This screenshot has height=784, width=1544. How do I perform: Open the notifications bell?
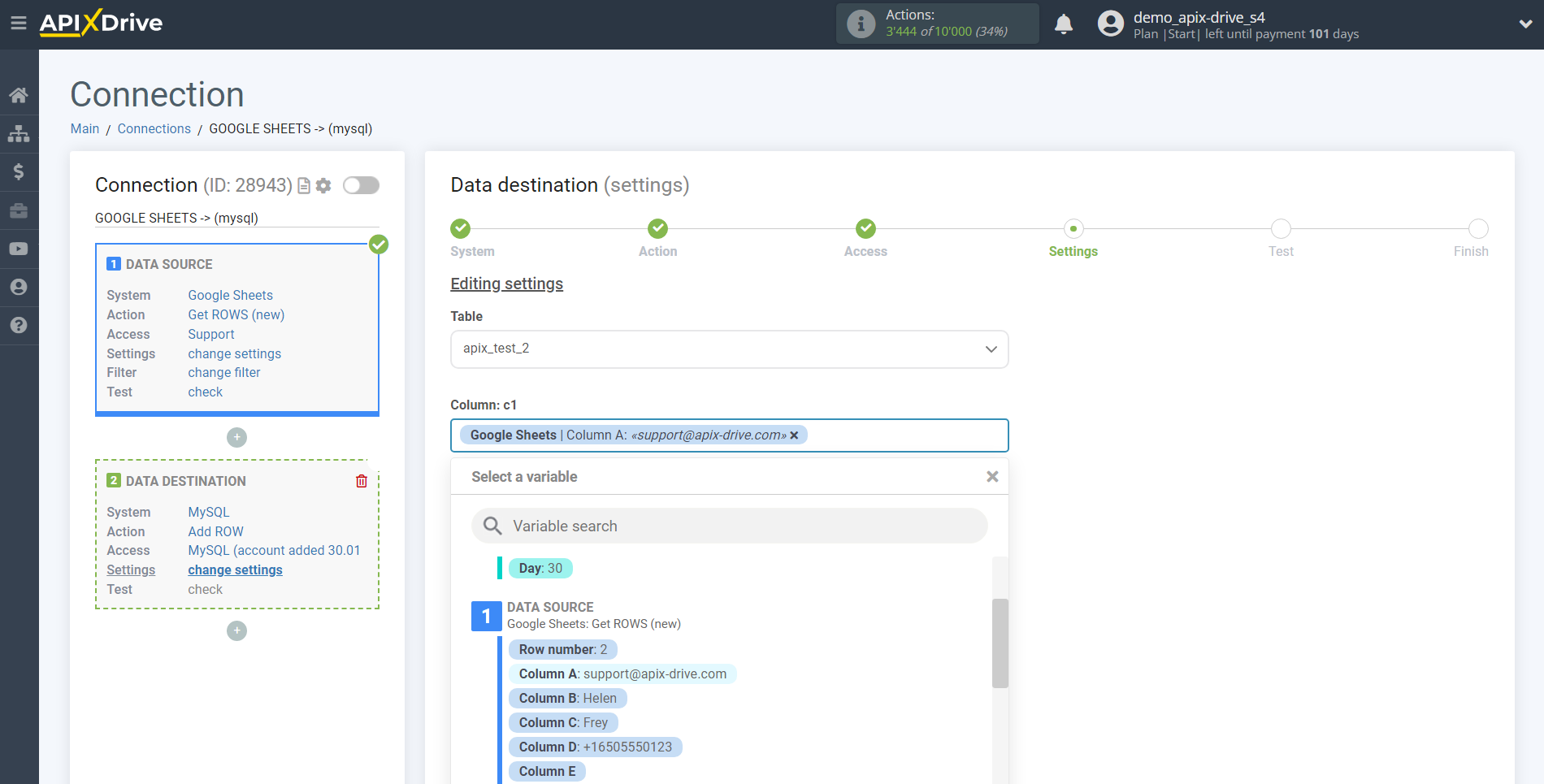point(1064,24)
